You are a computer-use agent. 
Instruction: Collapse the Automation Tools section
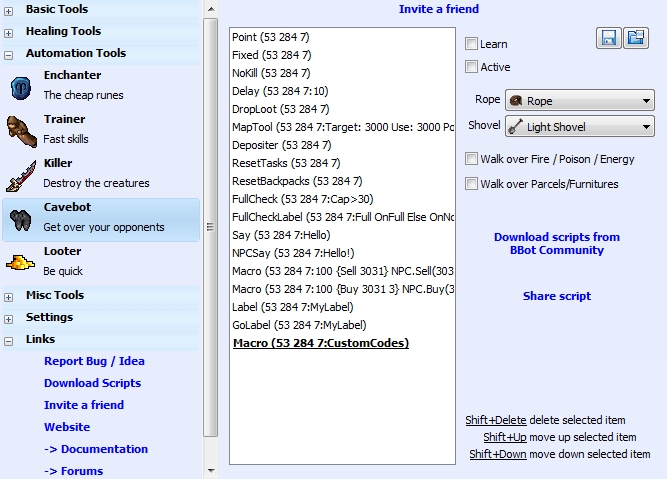[x=10, y=53]
